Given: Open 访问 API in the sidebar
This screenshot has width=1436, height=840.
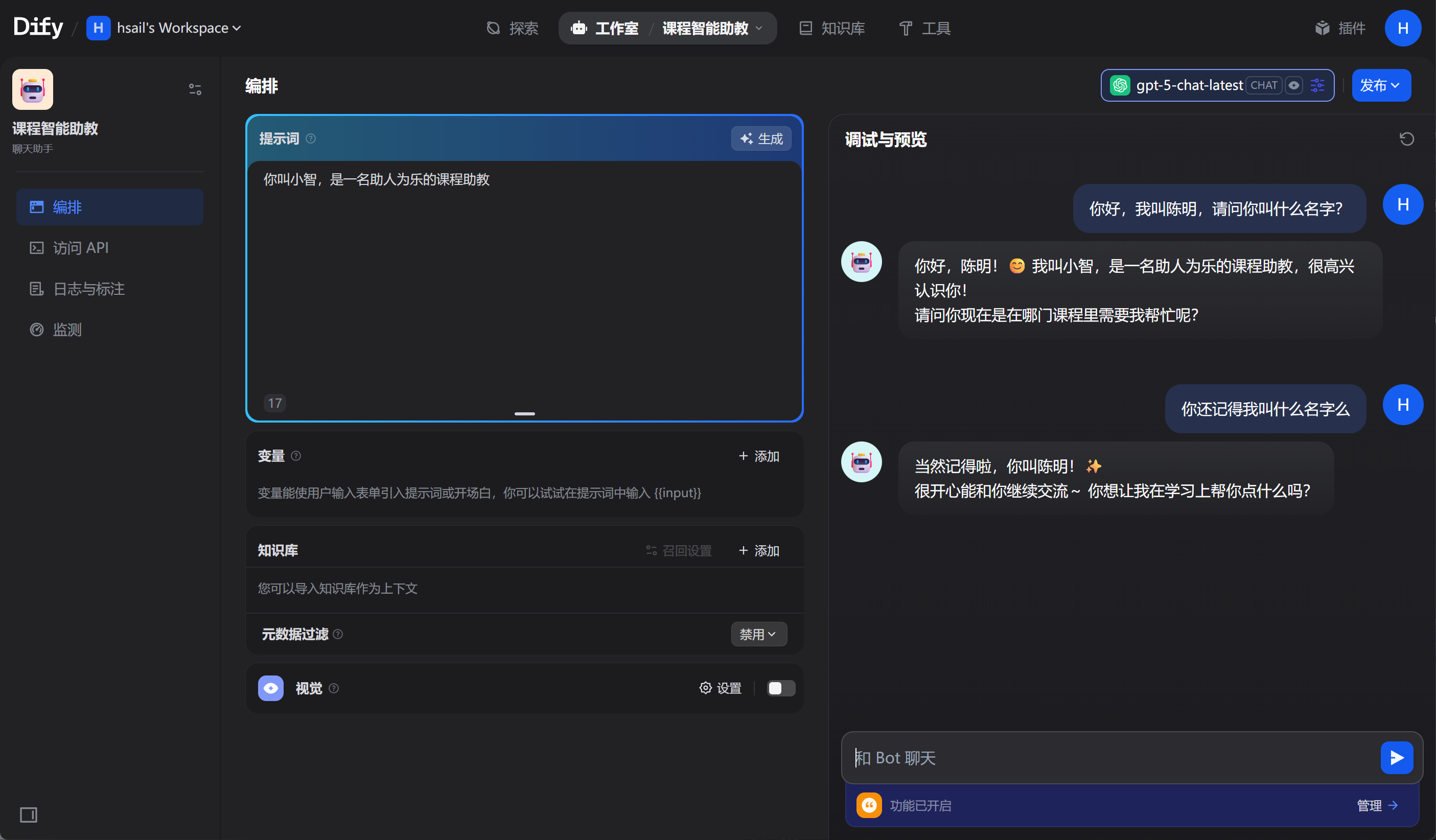Looking at the screenshot, I should (109, 248).
